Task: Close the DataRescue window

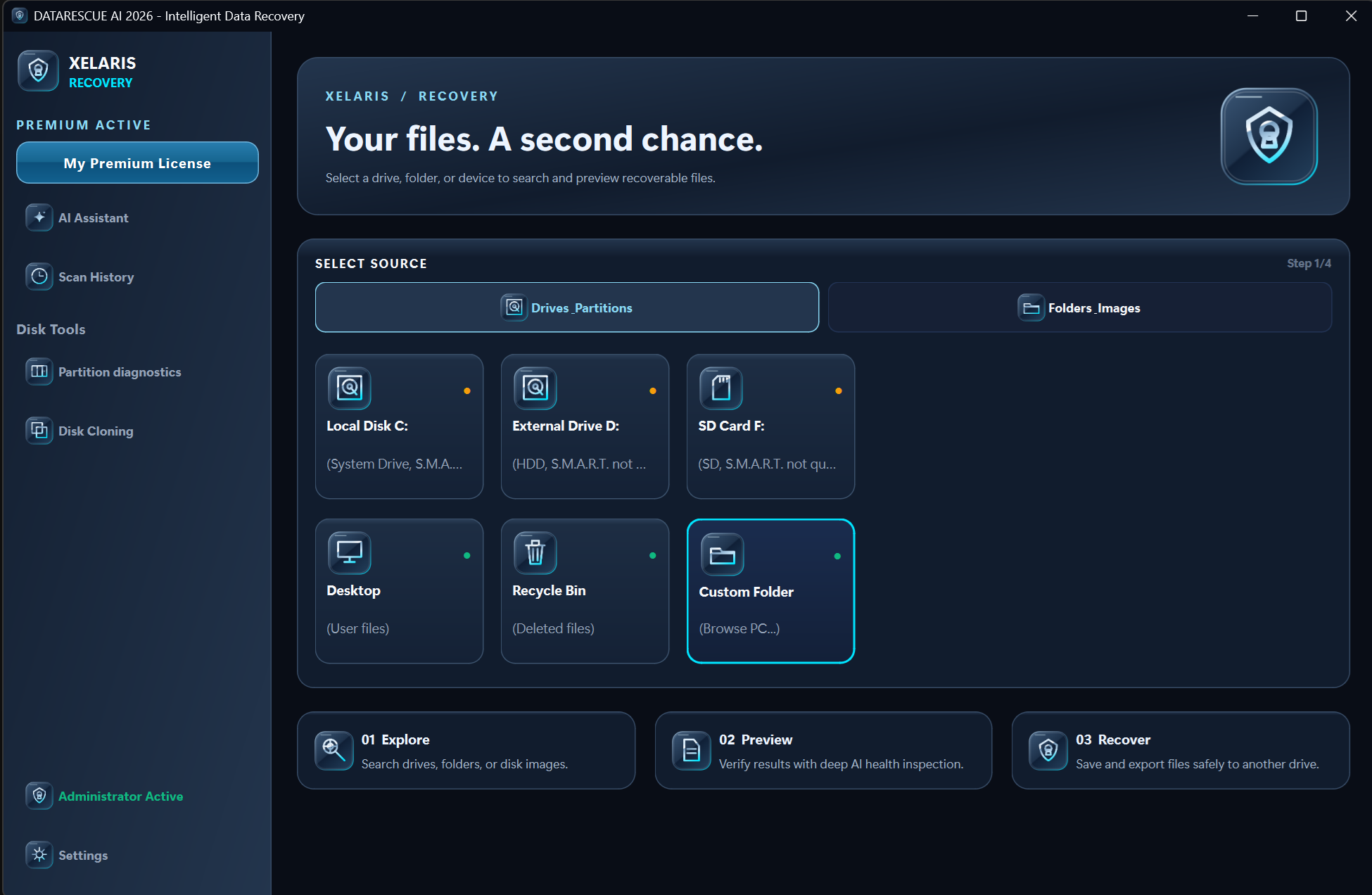Action: click(1350, 15)
